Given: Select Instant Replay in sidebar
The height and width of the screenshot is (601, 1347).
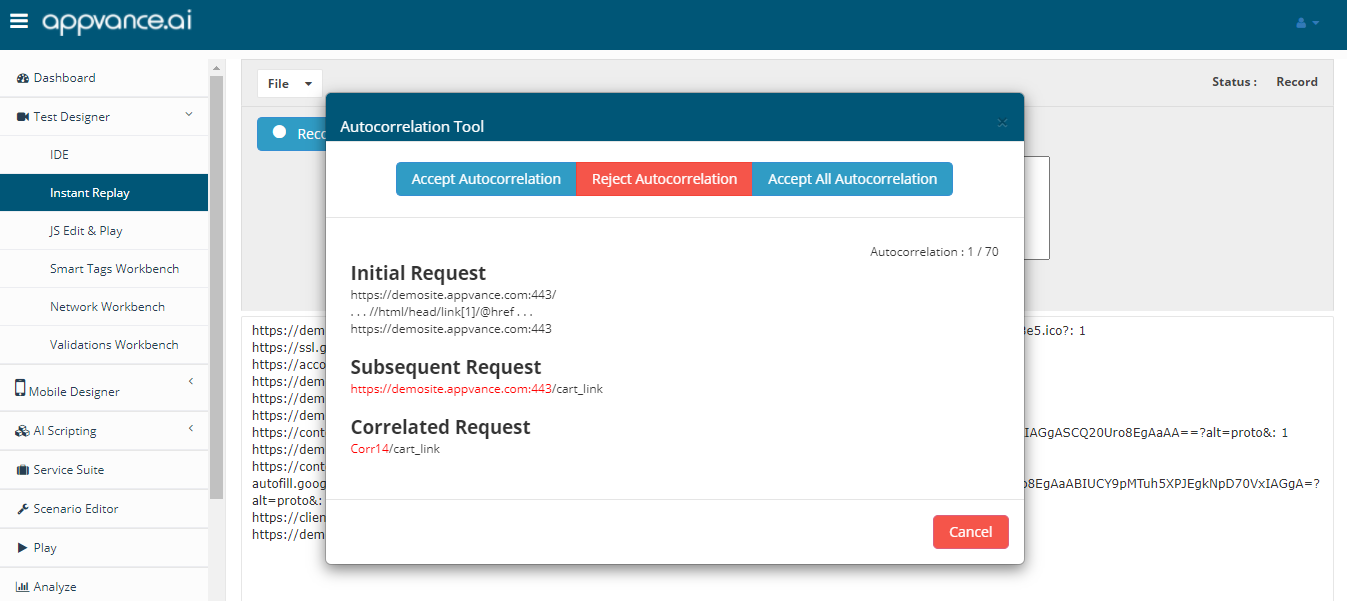Looking at the screenshot, I should (104, 193).
